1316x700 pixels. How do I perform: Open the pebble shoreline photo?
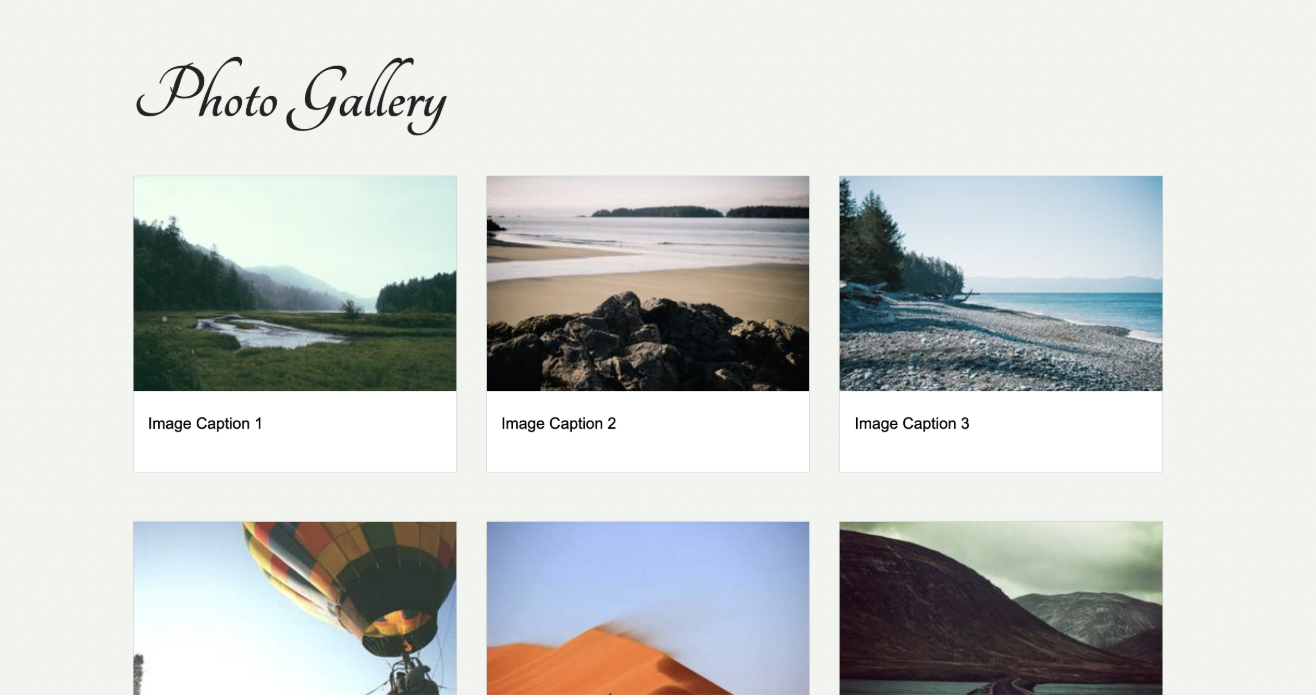click(1001, 284)
